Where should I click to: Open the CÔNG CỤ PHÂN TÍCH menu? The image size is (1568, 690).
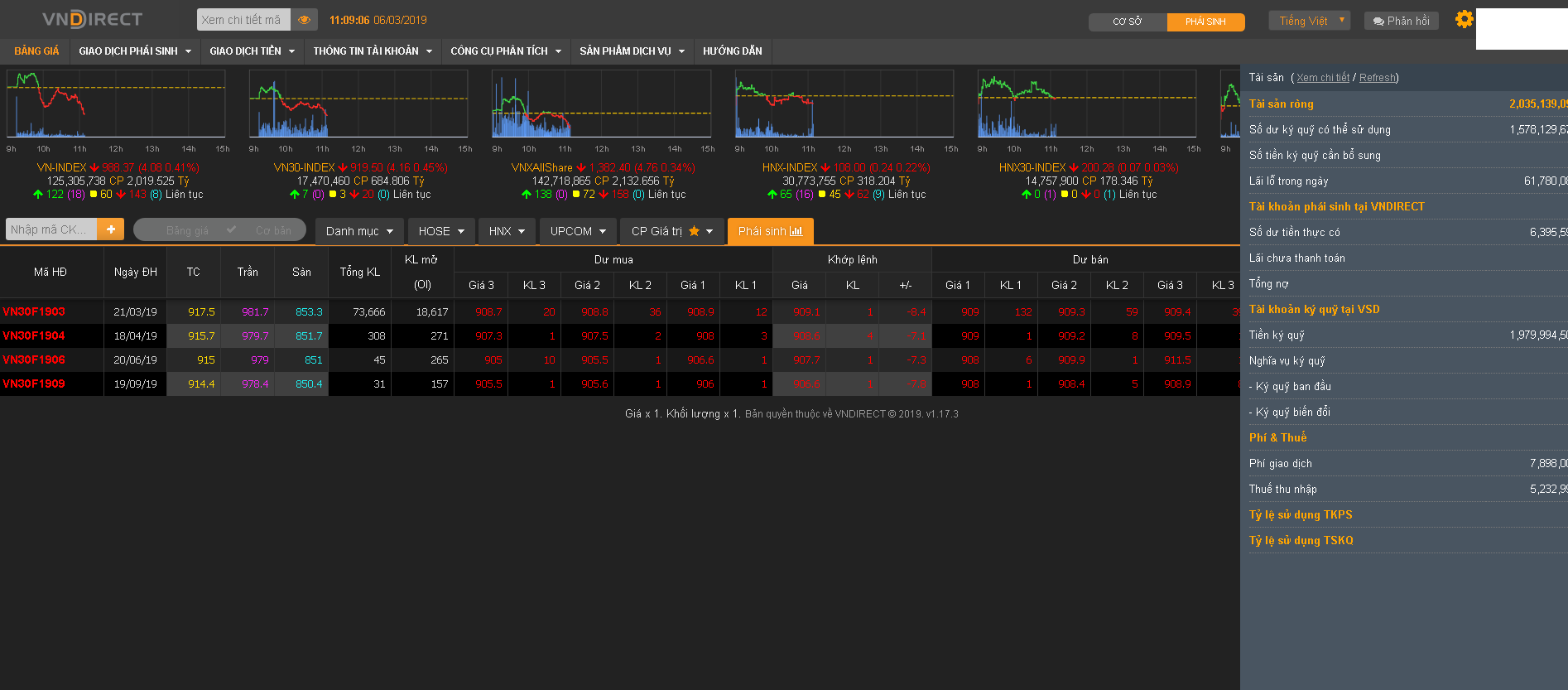506,51
